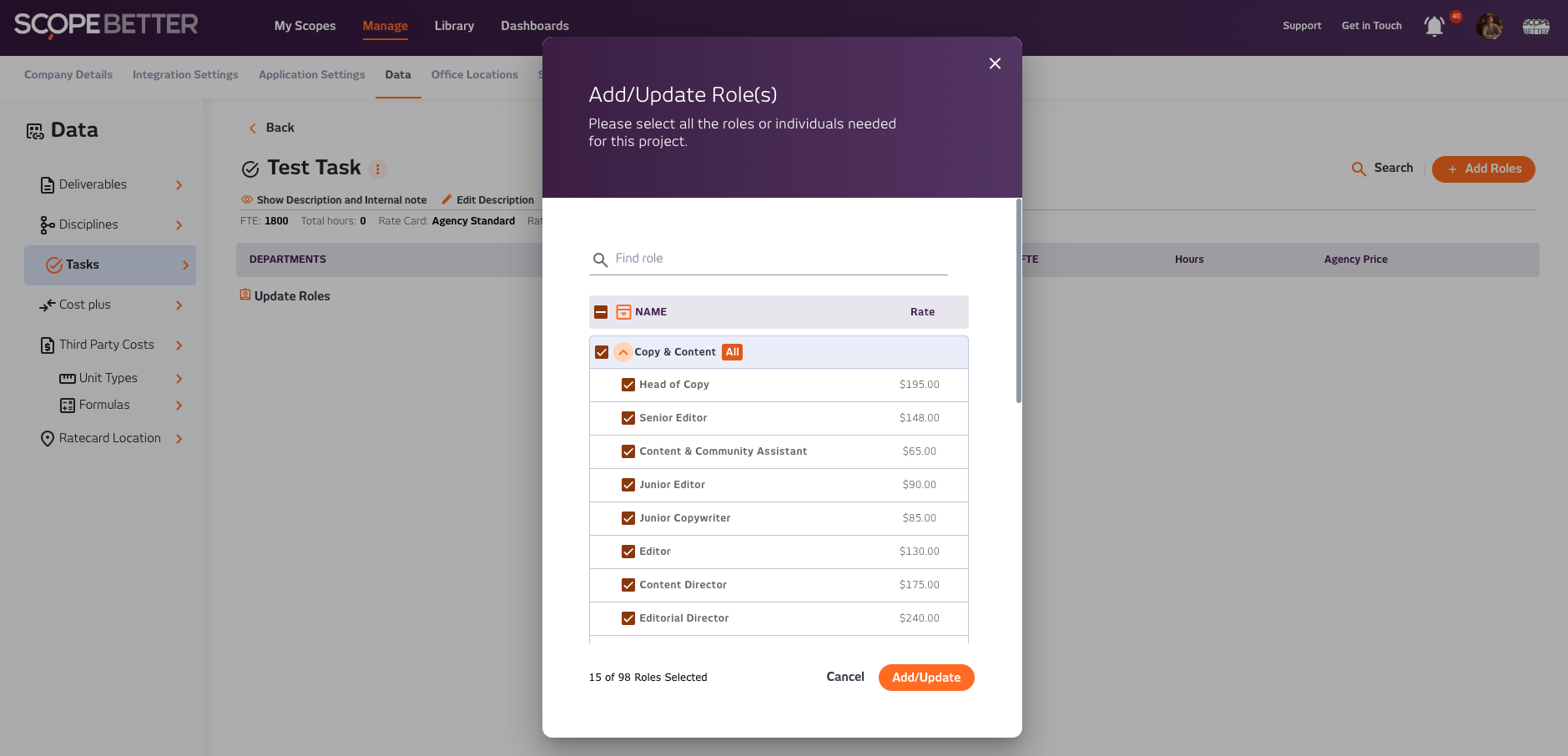Expand the Ratecard Location chevron
The width and height of the screenshot is (1568, 756).
pyautogui.click(x=179, y=439)
